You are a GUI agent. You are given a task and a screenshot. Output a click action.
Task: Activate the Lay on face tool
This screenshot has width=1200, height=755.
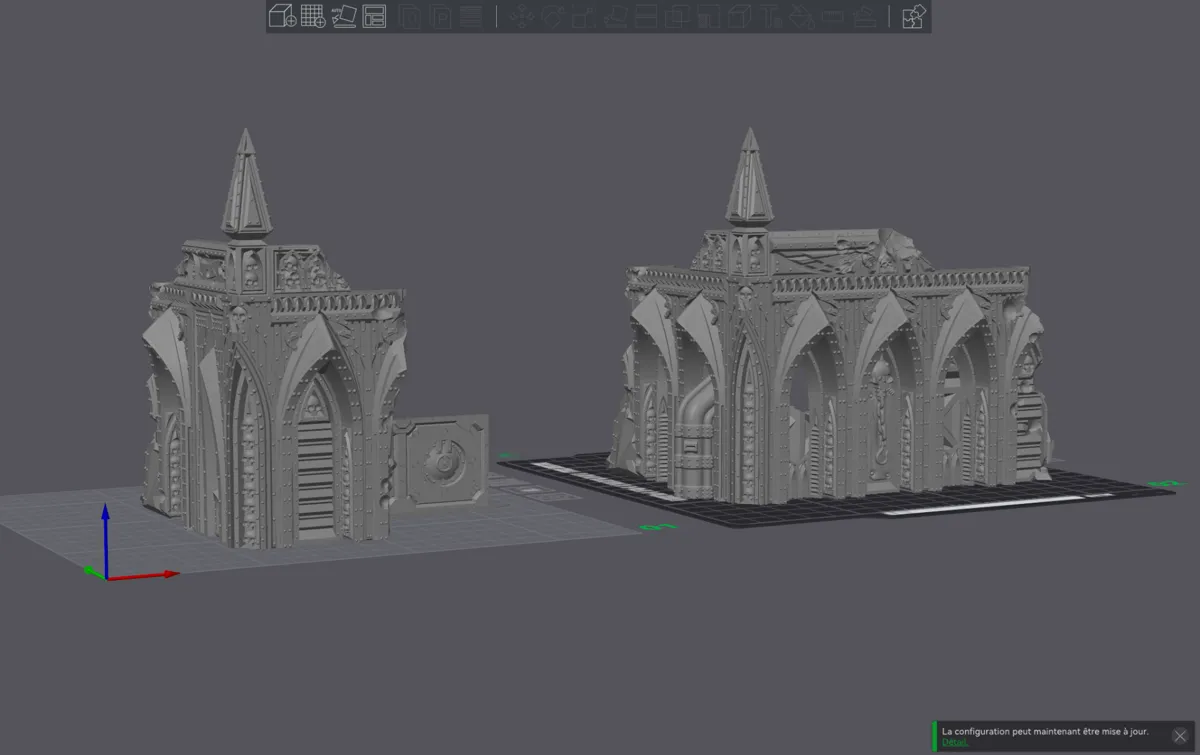point(615,16)
